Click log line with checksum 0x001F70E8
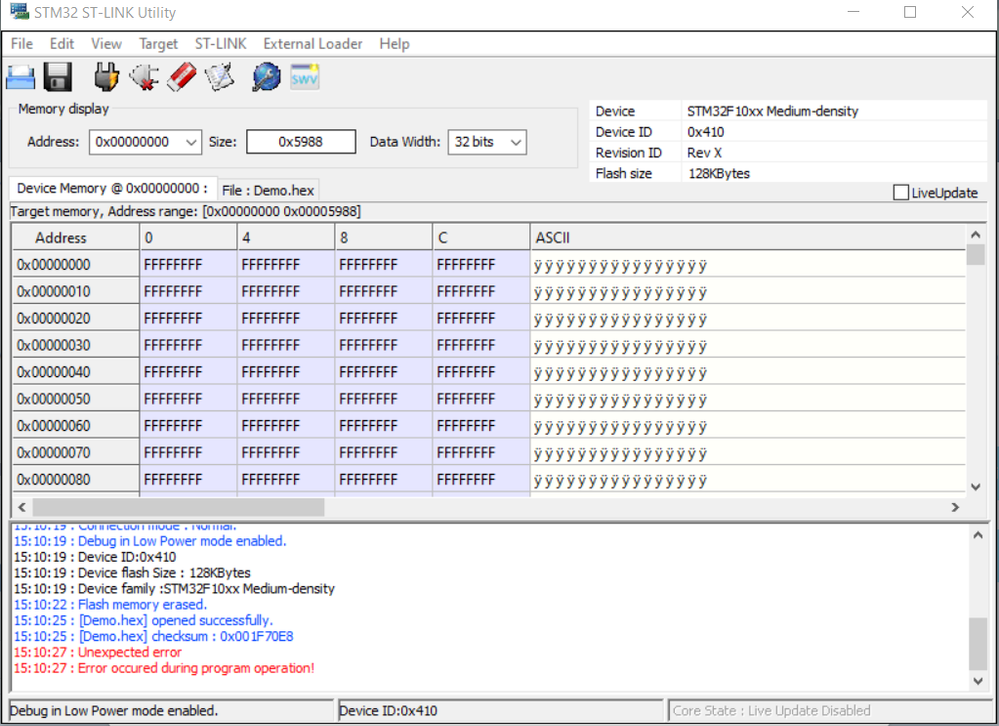 point(154,636)
